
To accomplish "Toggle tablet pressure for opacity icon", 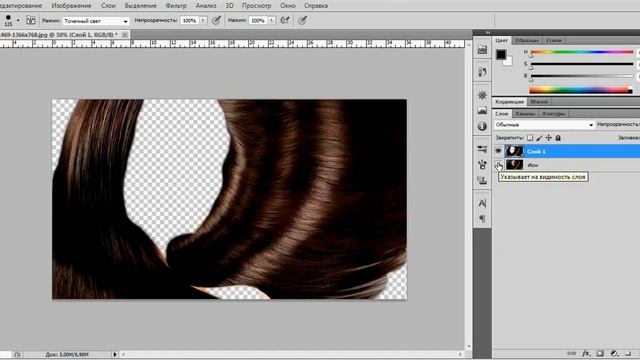I will [216, 20].
